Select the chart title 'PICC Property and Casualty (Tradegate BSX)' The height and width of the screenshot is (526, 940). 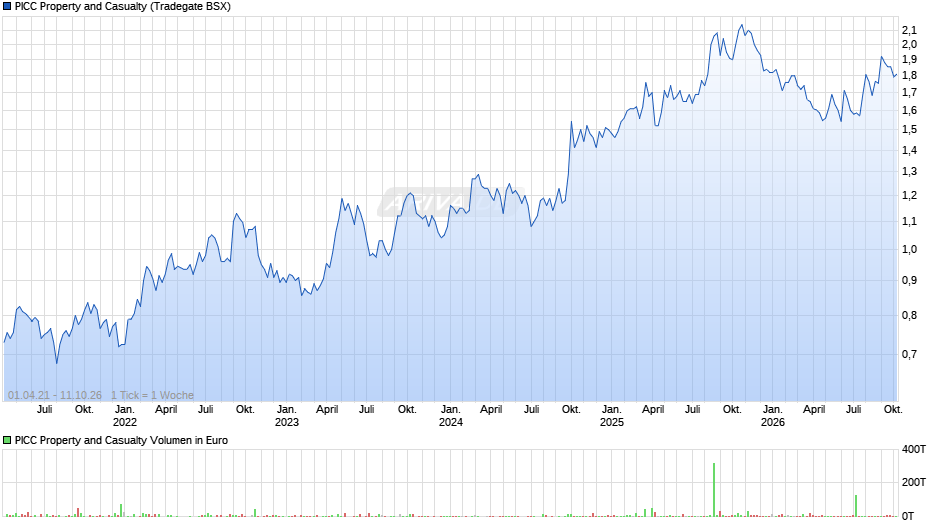click(123, 7)
